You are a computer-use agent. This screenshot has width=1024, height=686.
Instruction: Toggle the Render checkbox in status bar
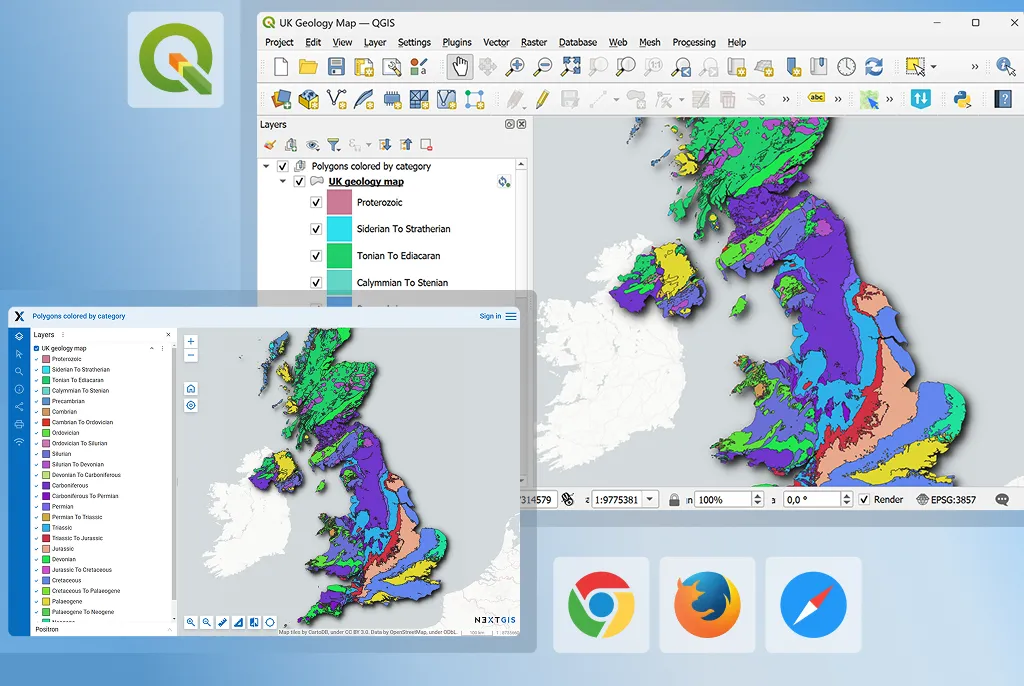click(x=864, y=500)
